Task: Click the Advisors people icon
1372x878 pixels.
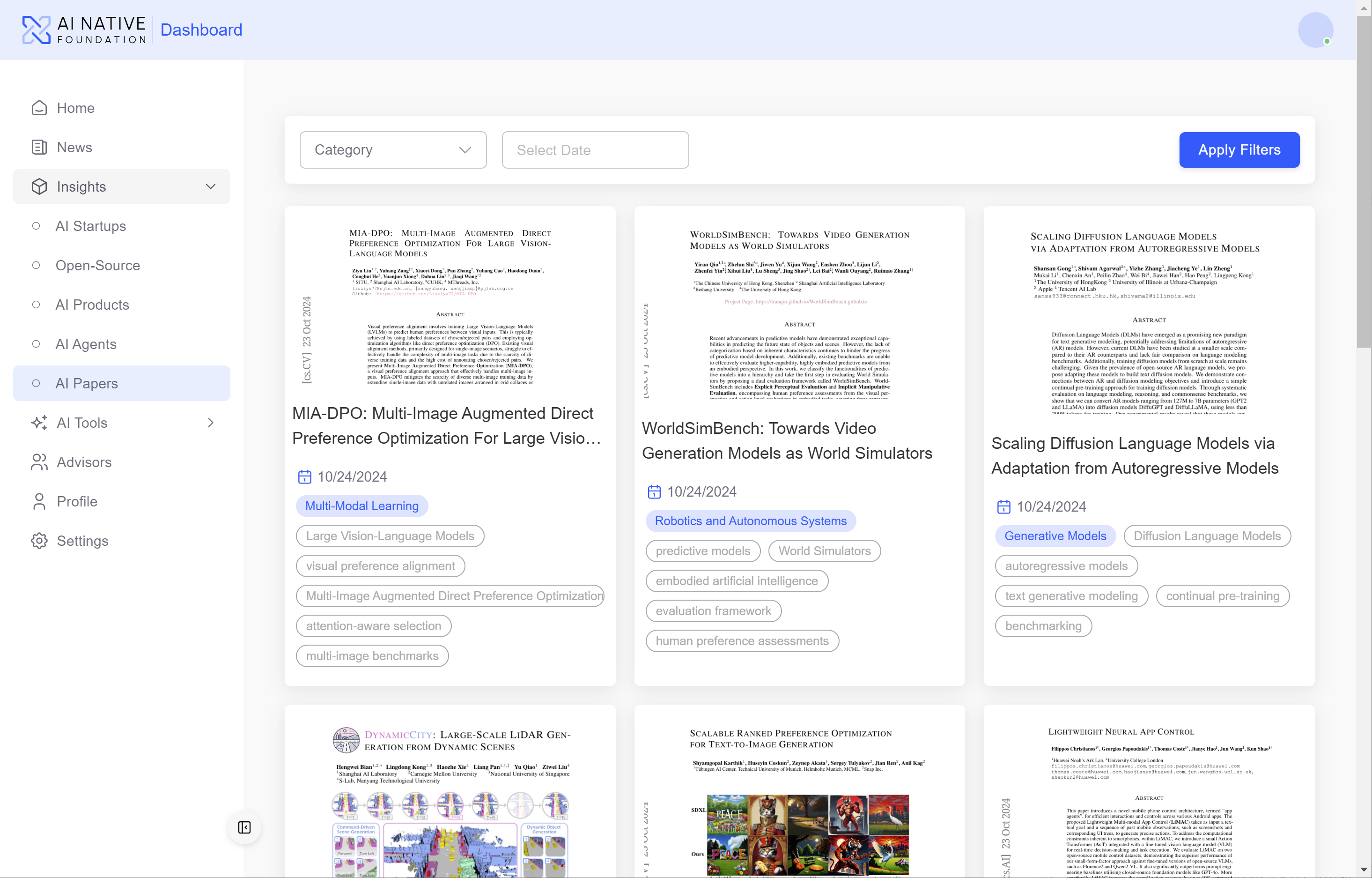Action: (39, 462)
